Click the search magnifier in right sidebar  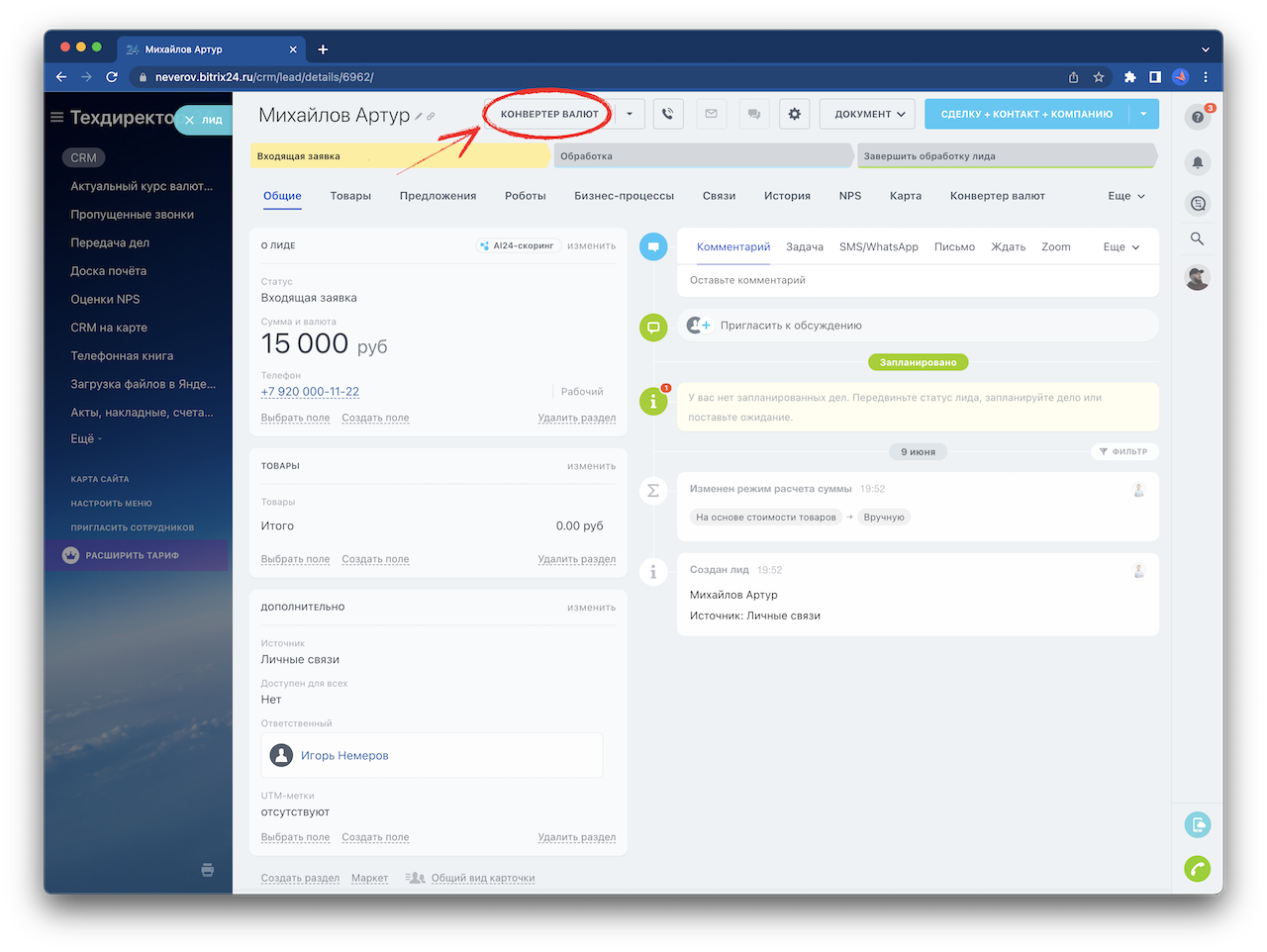click(x=1198, y=238)
